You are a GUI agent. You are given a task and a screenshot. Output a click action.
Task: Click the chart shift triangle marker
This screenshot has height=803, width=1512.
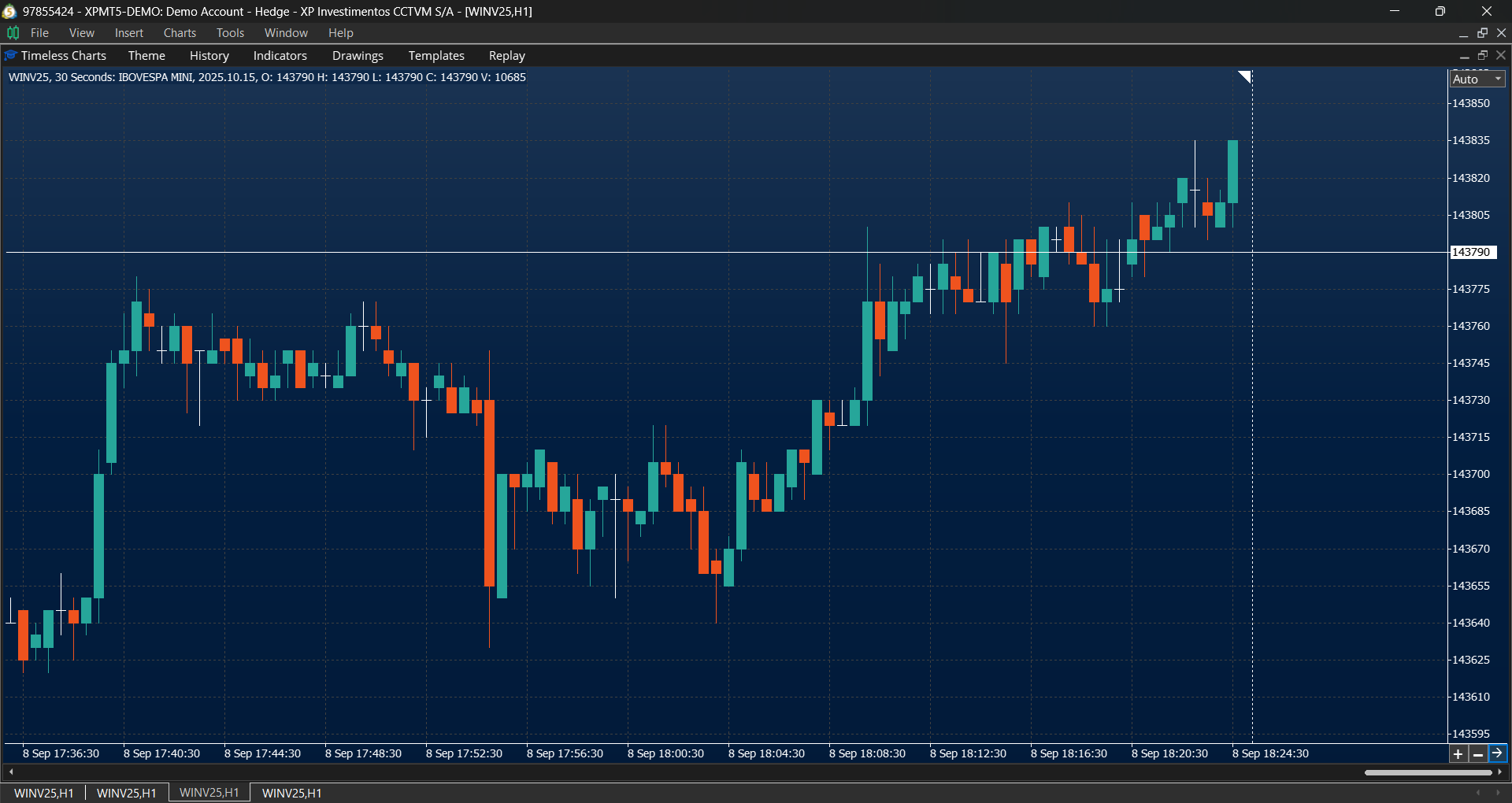coord(1244,76)
